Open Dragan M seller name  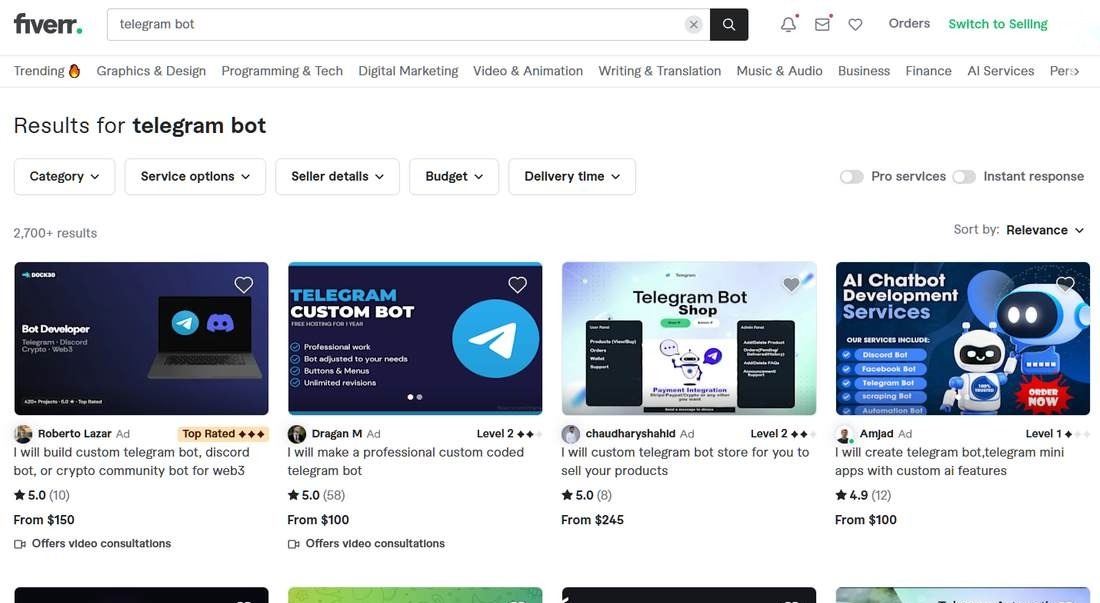click(337, 434)
